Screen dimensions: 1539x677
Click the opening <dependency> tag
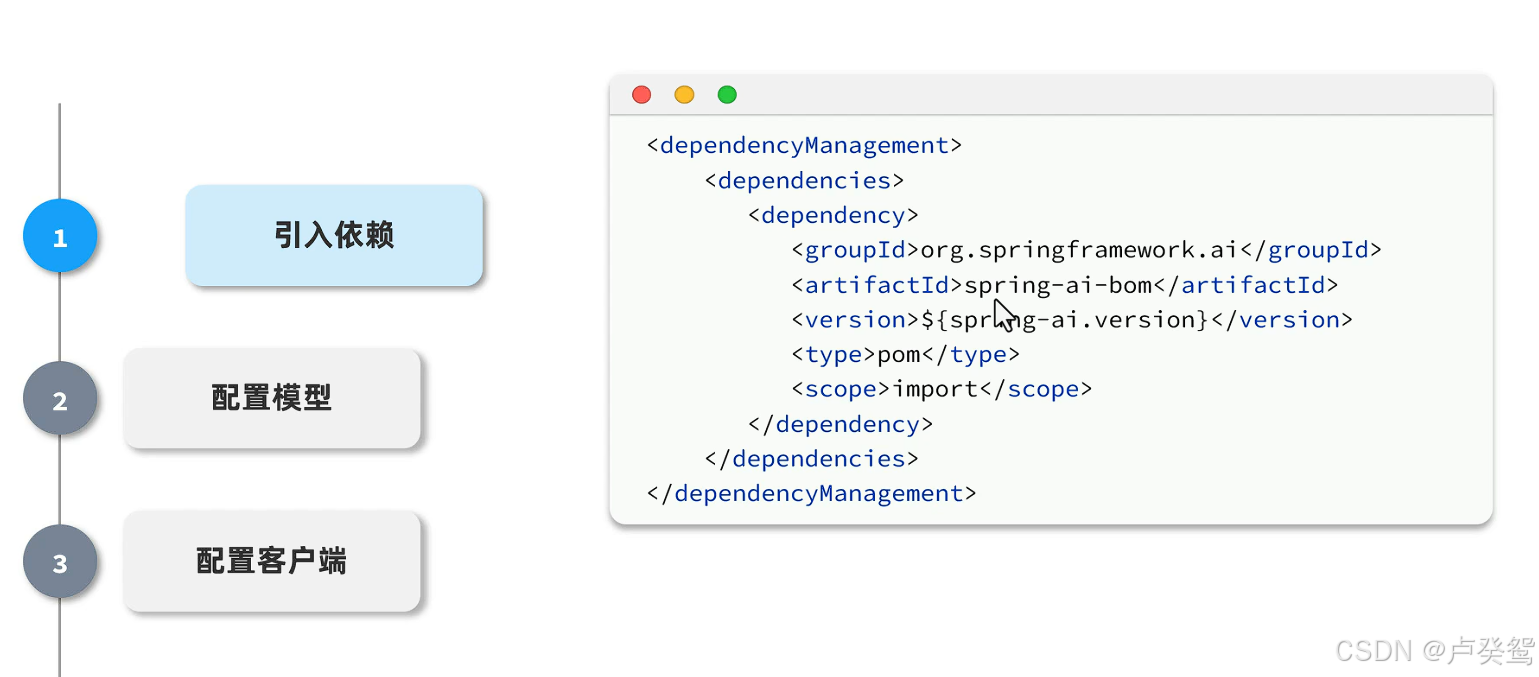click(833, 216)
